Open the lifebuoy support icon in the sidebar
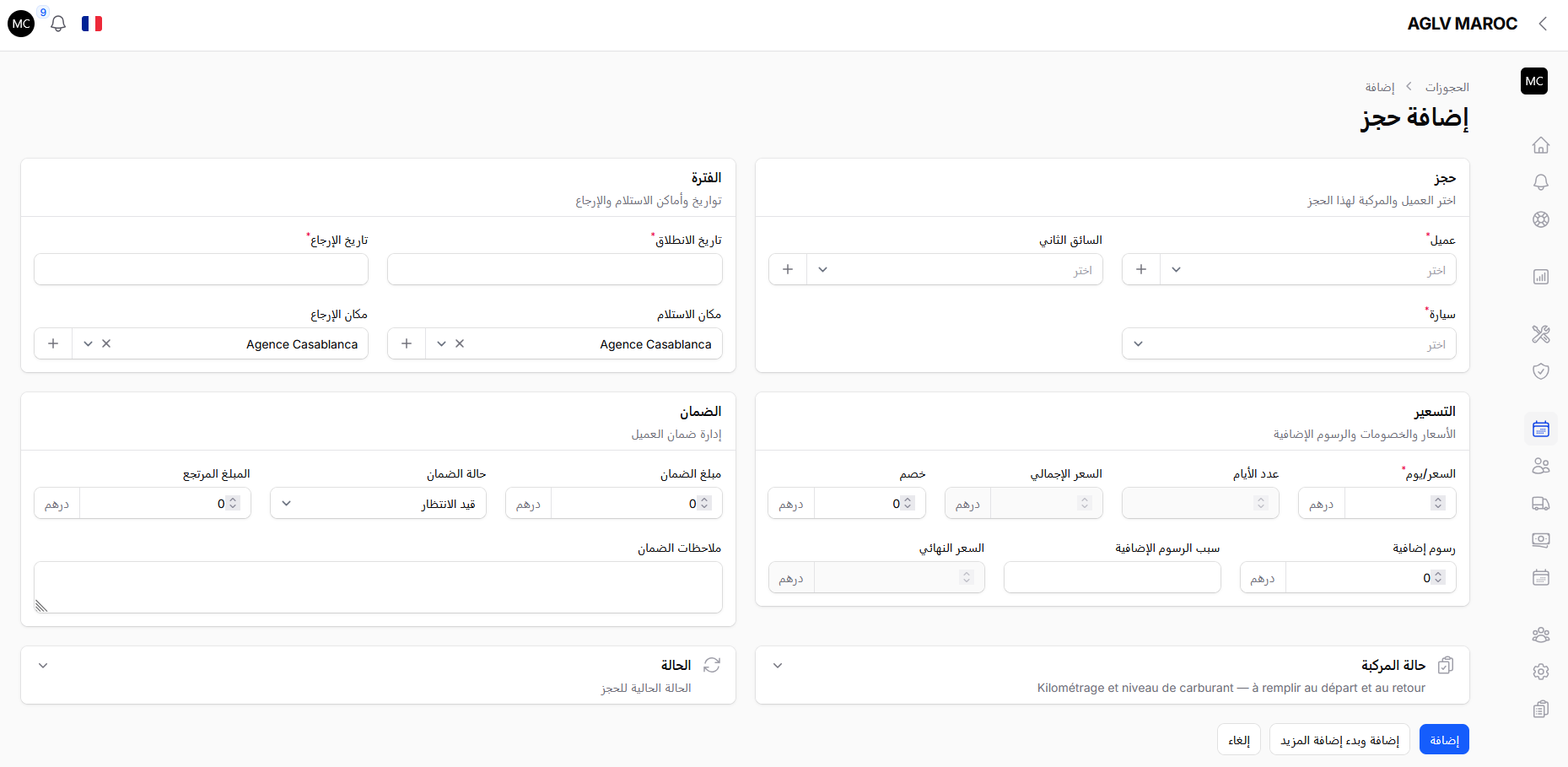This screenshot has height=767, width=1568. point(1540,219)
